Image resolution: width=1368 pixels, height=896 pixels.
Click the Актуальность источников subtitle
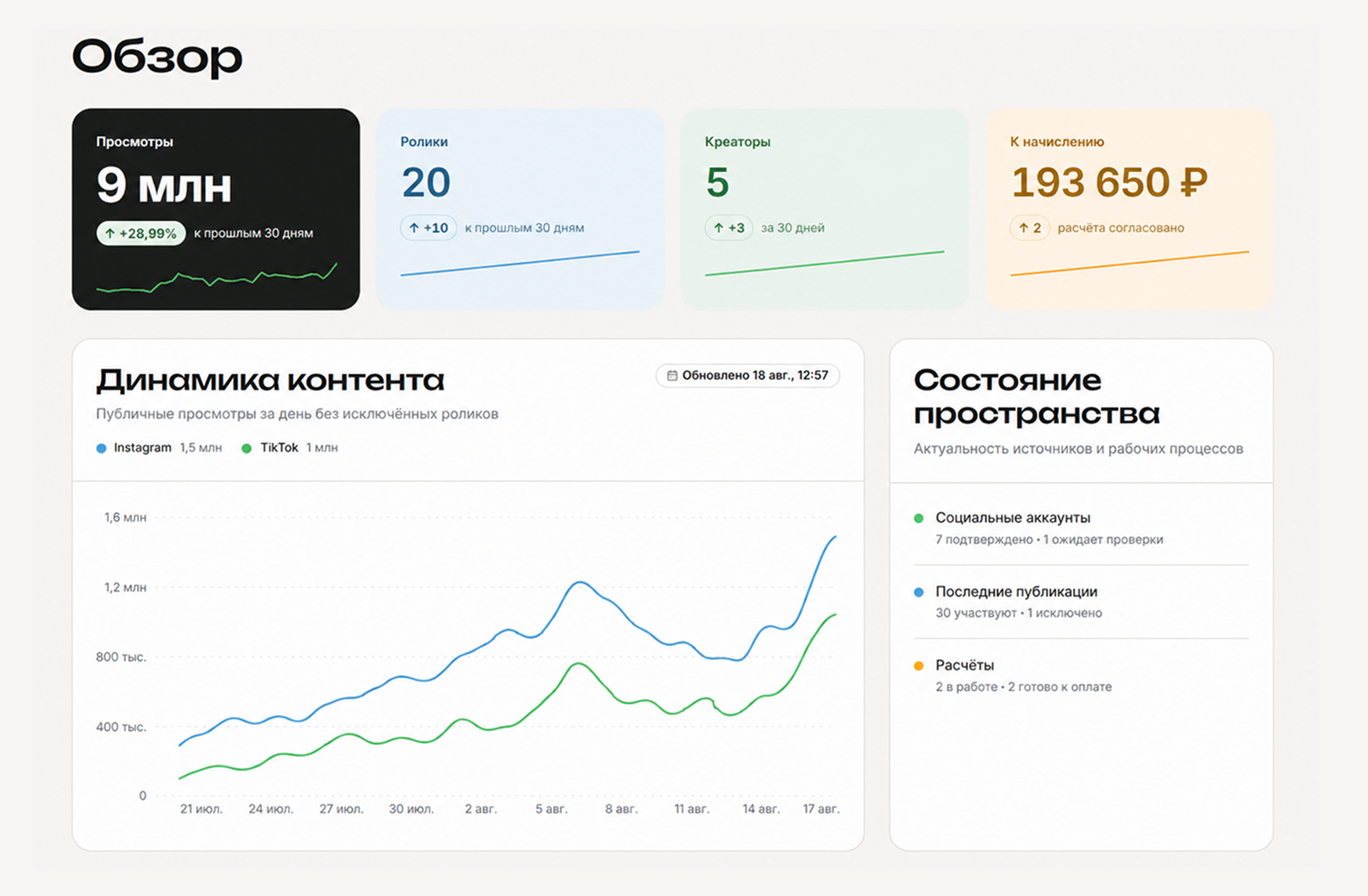[1079, 449]
